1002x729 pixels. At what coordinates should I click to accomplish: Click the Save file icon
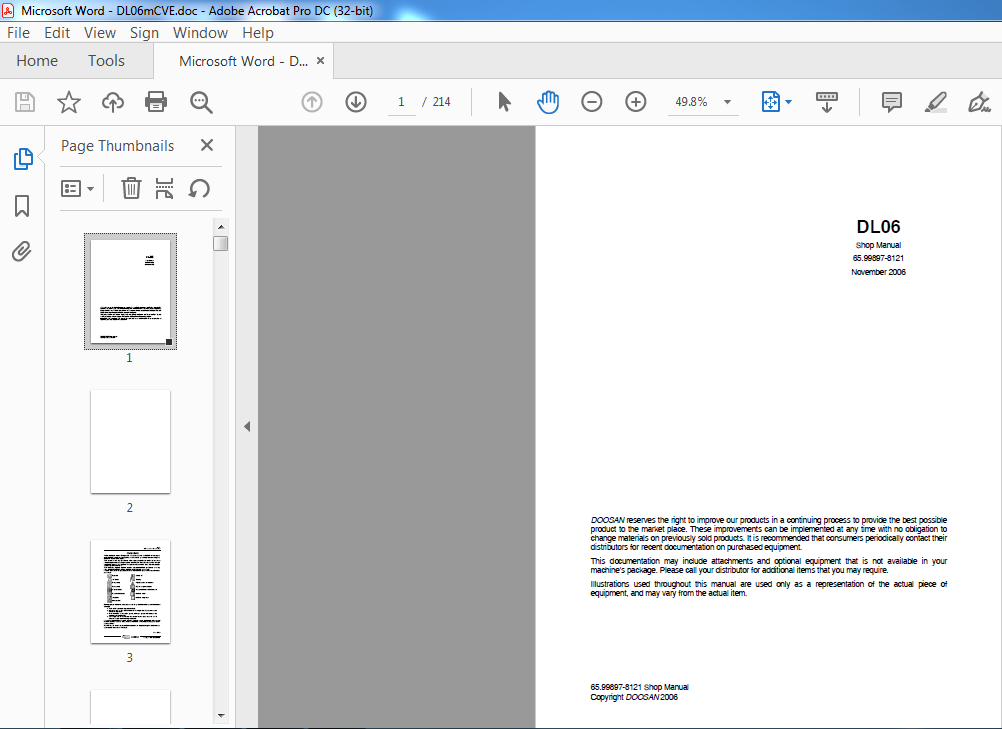coord(25,102)
